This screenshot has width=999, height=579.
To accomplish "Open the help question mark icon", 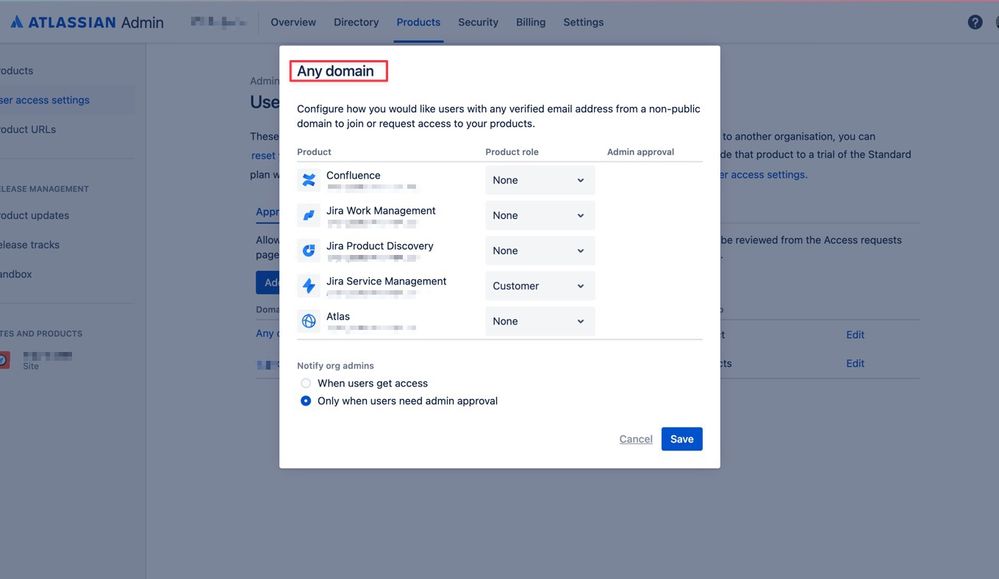I will (x=975, y=22).
